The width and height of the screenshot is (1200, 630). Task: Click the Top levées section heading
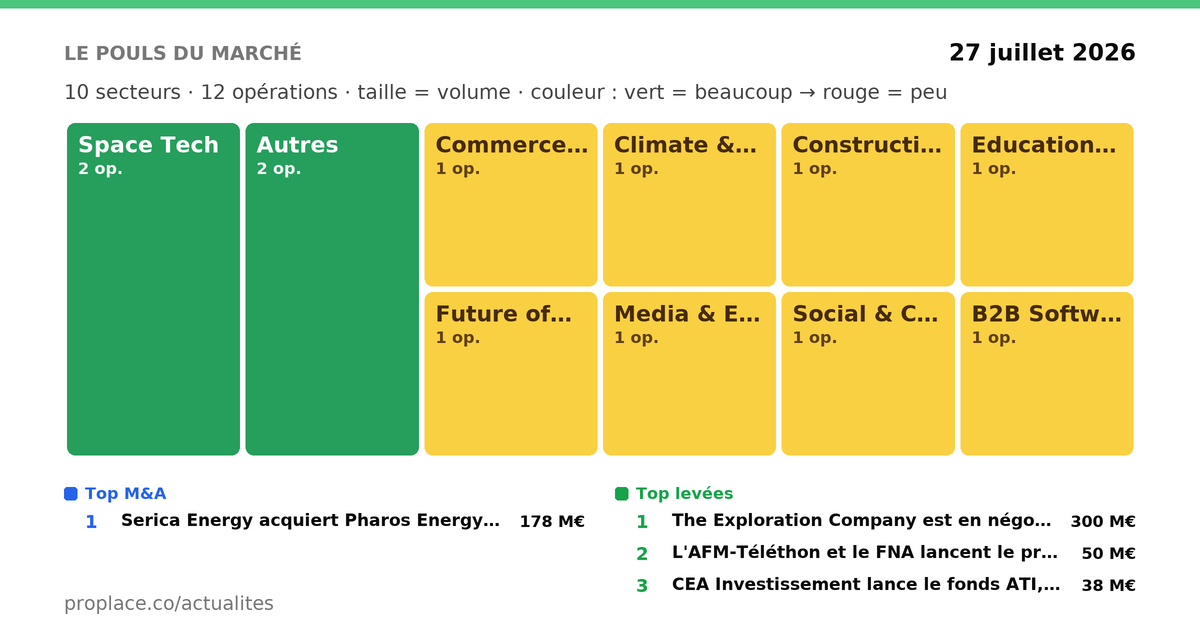684,494
